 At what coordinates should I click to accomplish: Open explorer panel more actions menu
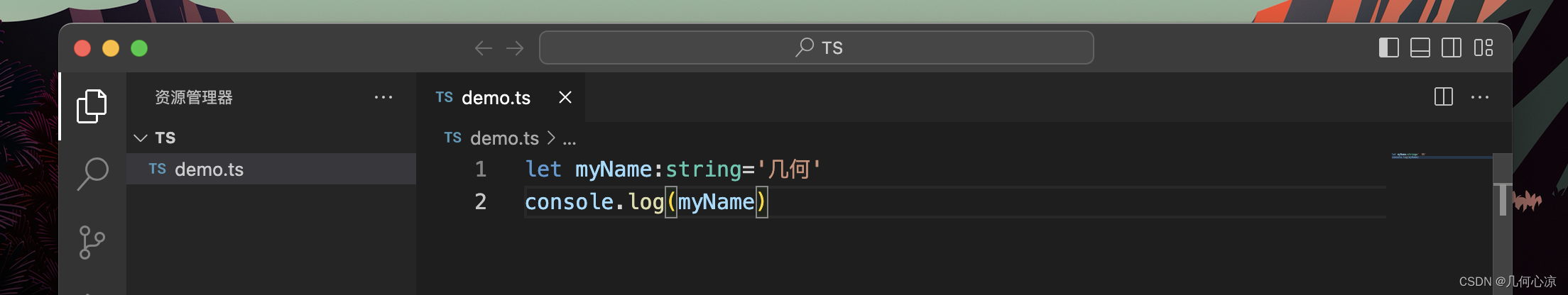[x=383, y=97]
